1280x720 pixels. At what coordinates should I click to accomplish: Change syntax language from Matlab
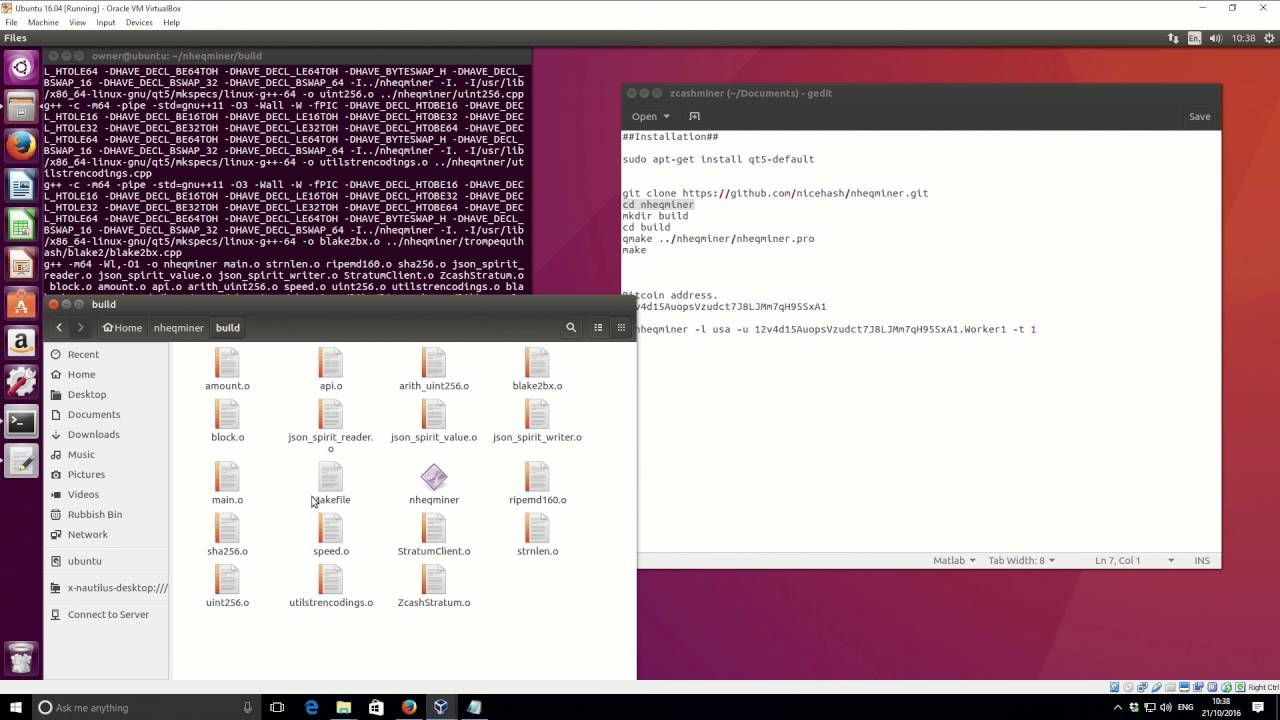[954, 560]
